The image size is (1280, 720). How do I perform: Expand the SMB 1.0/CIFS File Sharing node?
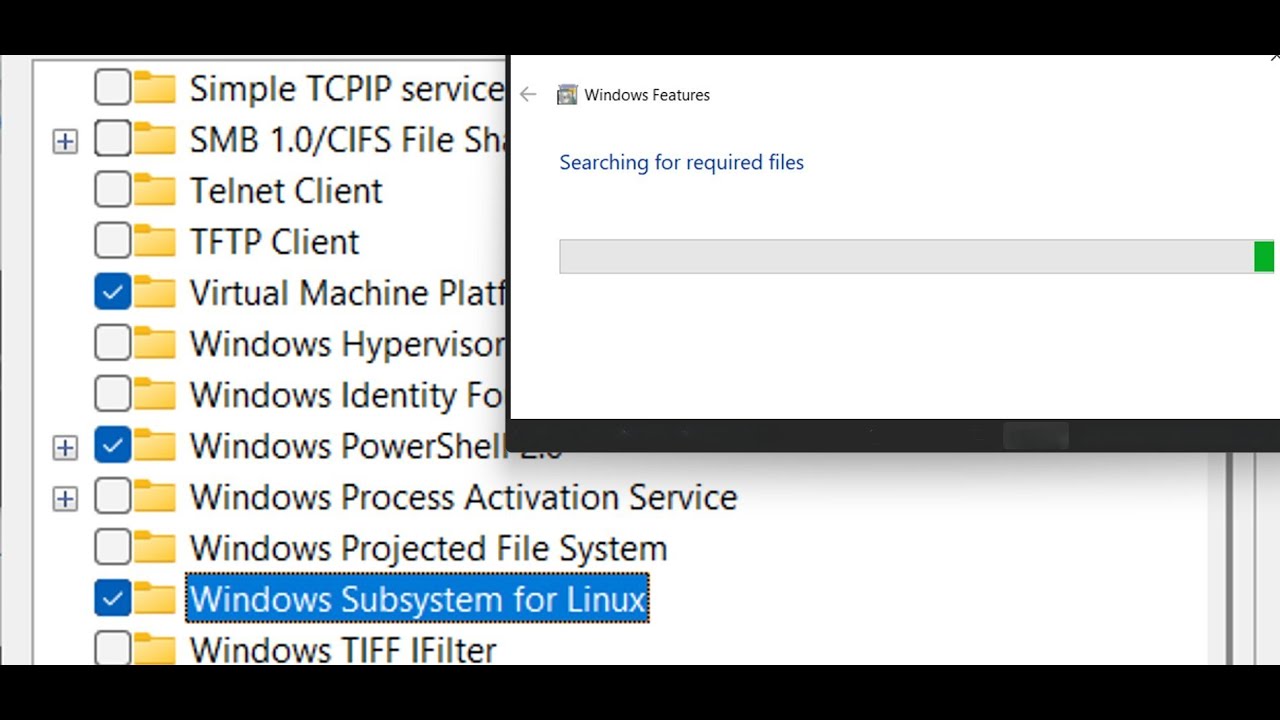pos(65,141)
